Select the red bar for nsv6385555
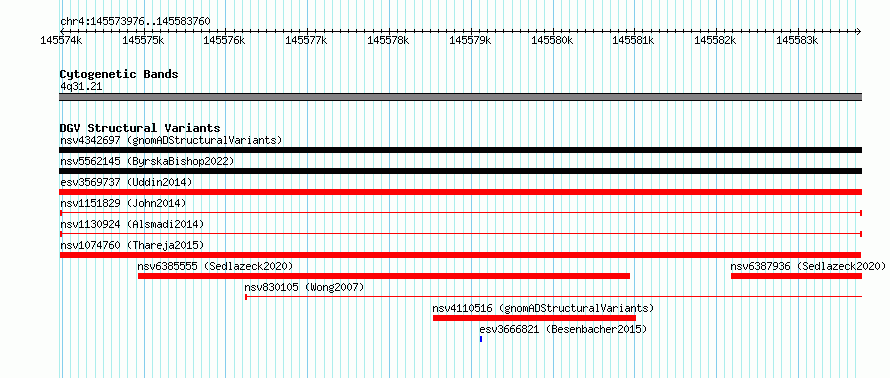The height and width of the screenshot is (378, 890). pyautogui.click(x=384, y=276)
